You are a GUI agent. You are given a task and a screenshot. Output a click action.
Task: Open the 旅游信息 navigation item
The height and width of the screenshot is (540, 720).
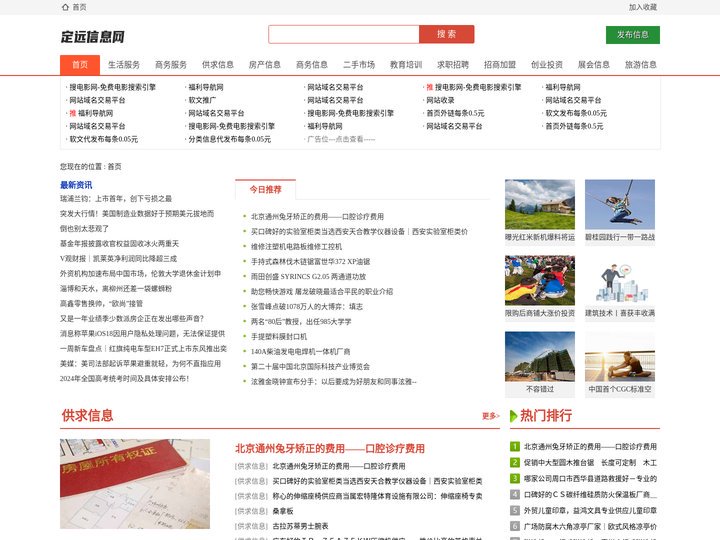(x=641, y=65)
